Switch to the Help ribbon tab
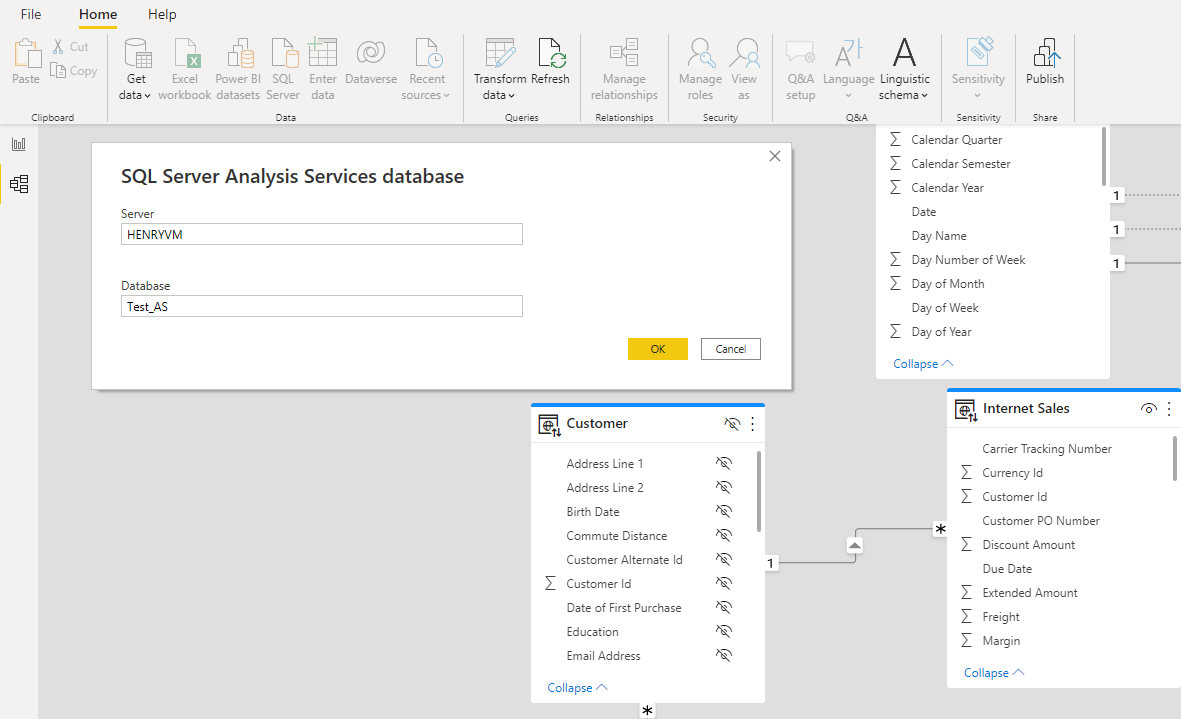Viewport: 1181px width, 719px height. coord(162,14)
